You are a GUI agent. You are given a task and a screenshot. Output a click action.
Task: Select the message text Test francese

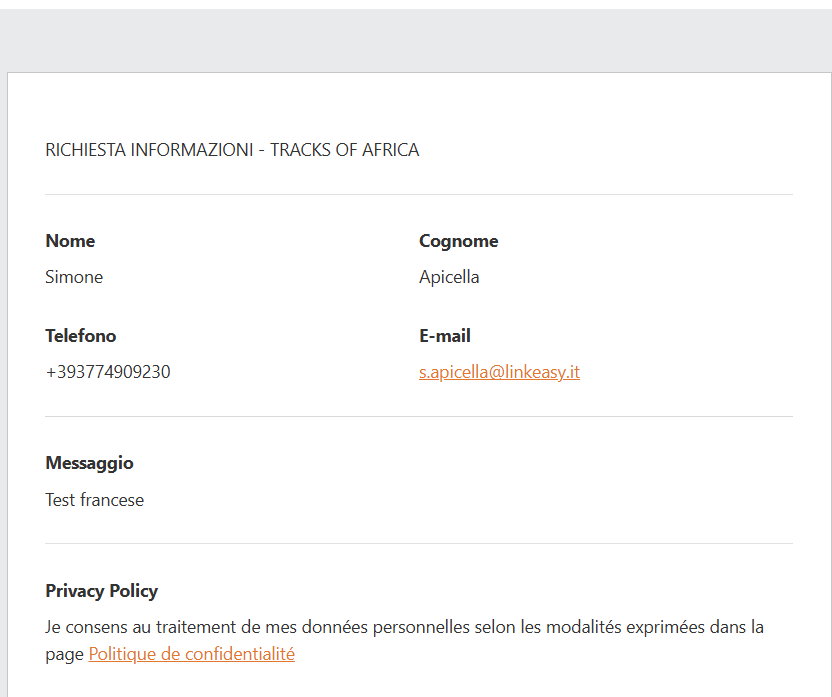[94, 500]
